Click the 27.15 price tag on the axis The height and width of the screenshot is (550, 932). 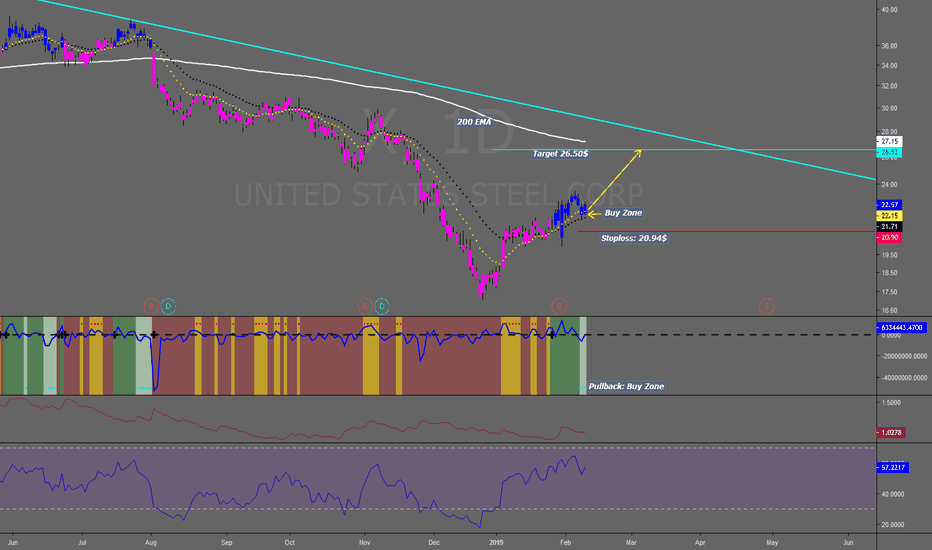coord(889,142)
